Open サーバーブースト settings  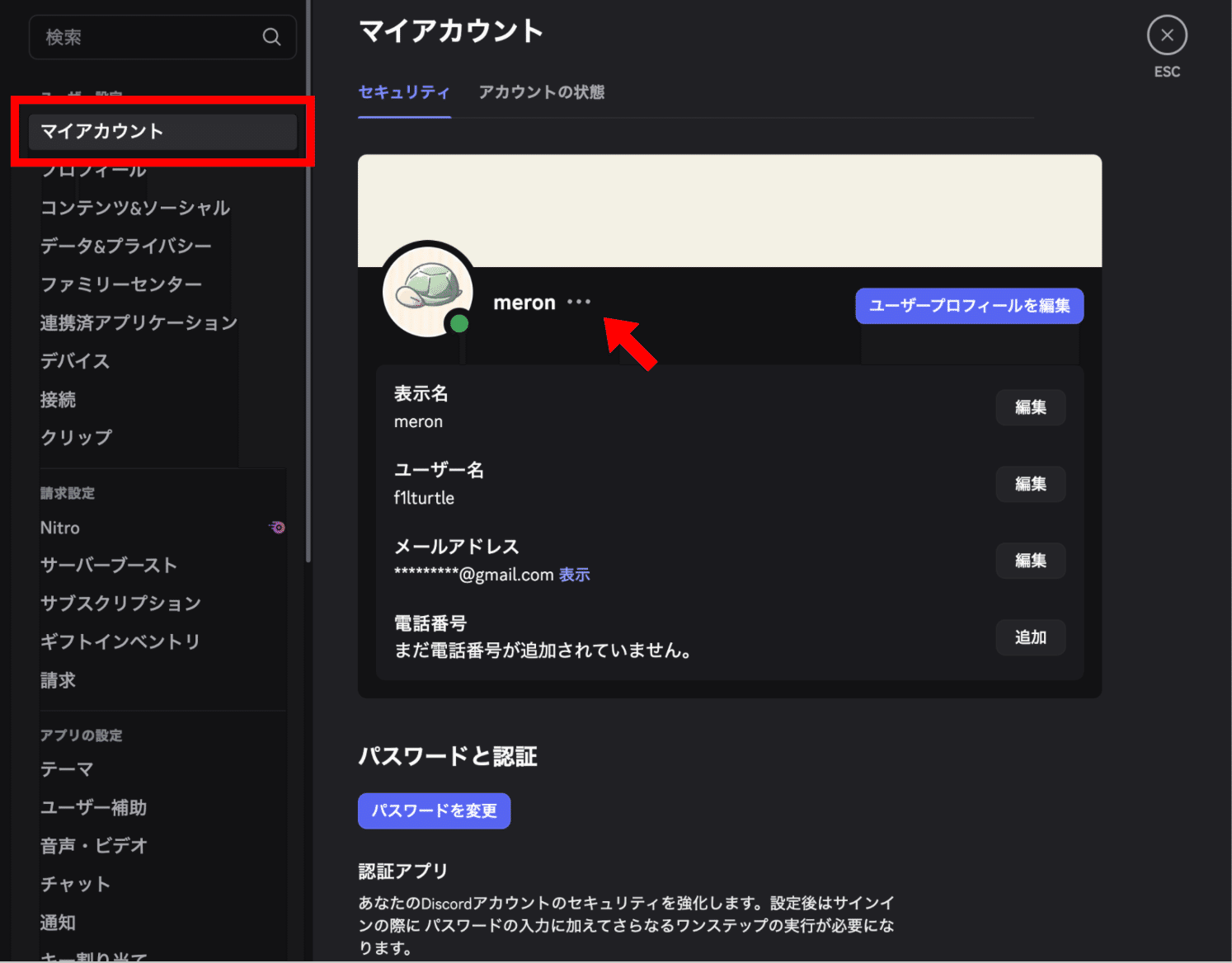tap(108, 565)
